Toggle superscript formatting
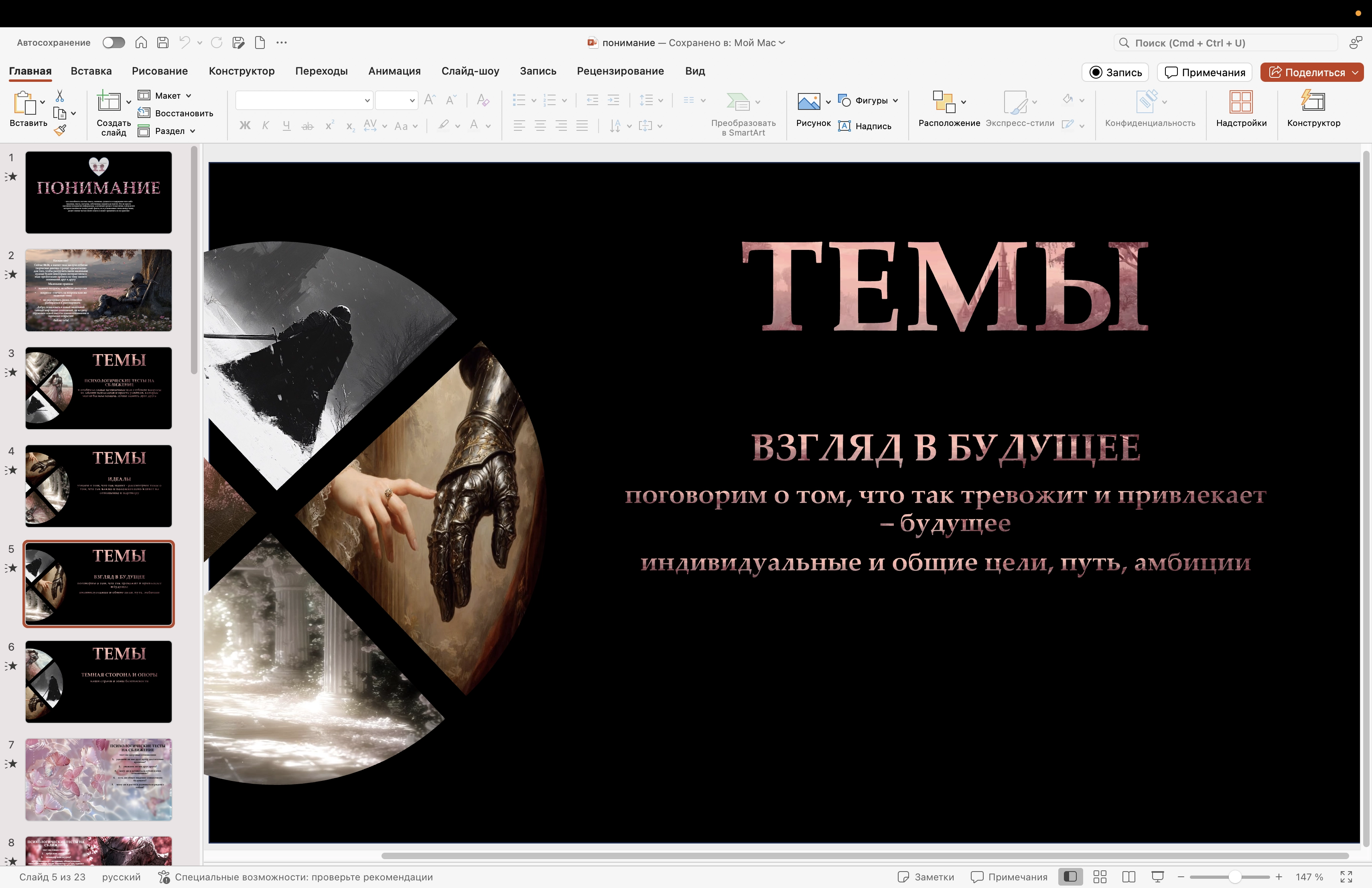Screen dimensions: 1372x888 (x=330, y=125)
